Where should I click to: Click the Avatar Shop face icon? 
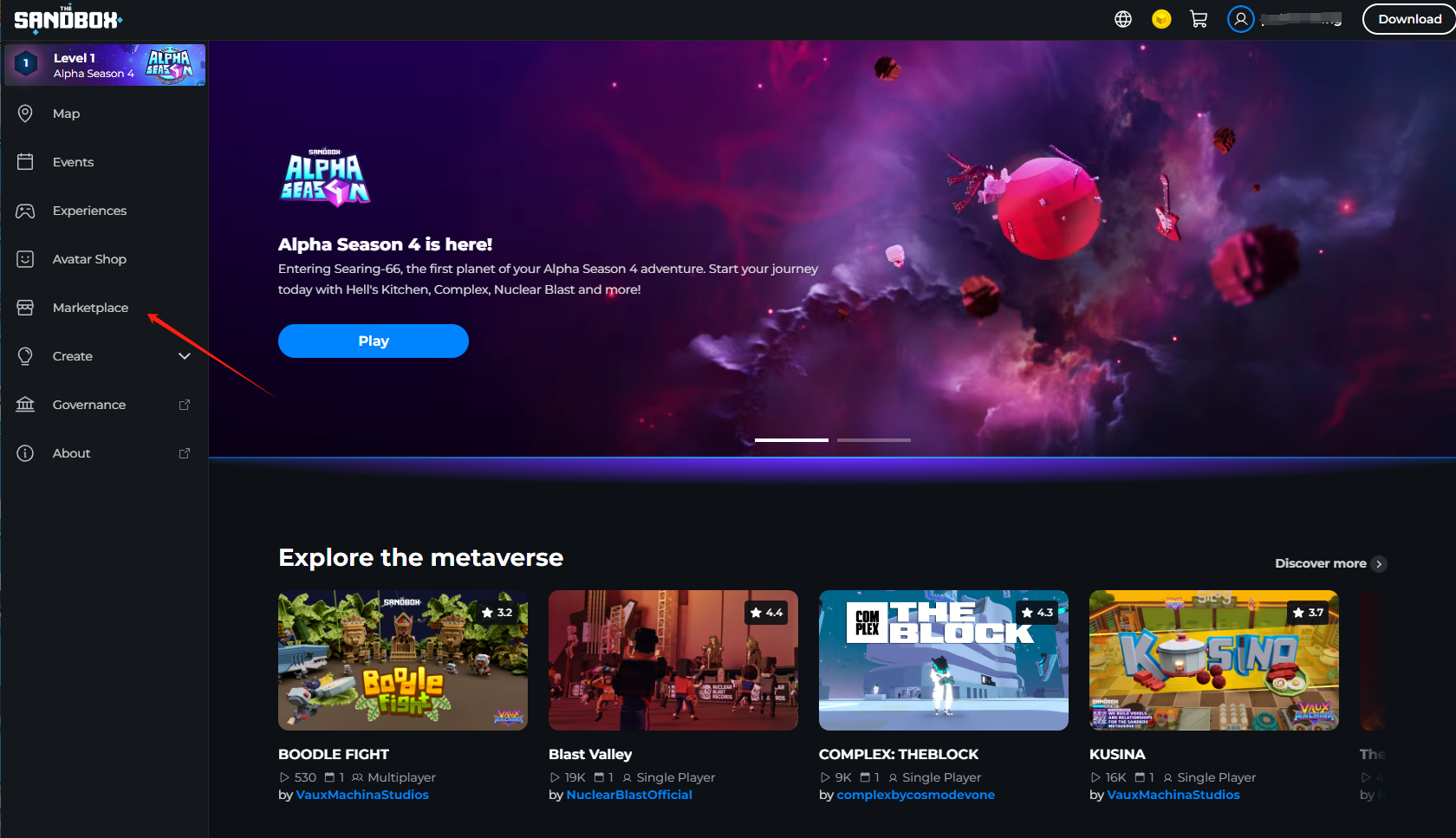tap(25, 259)
